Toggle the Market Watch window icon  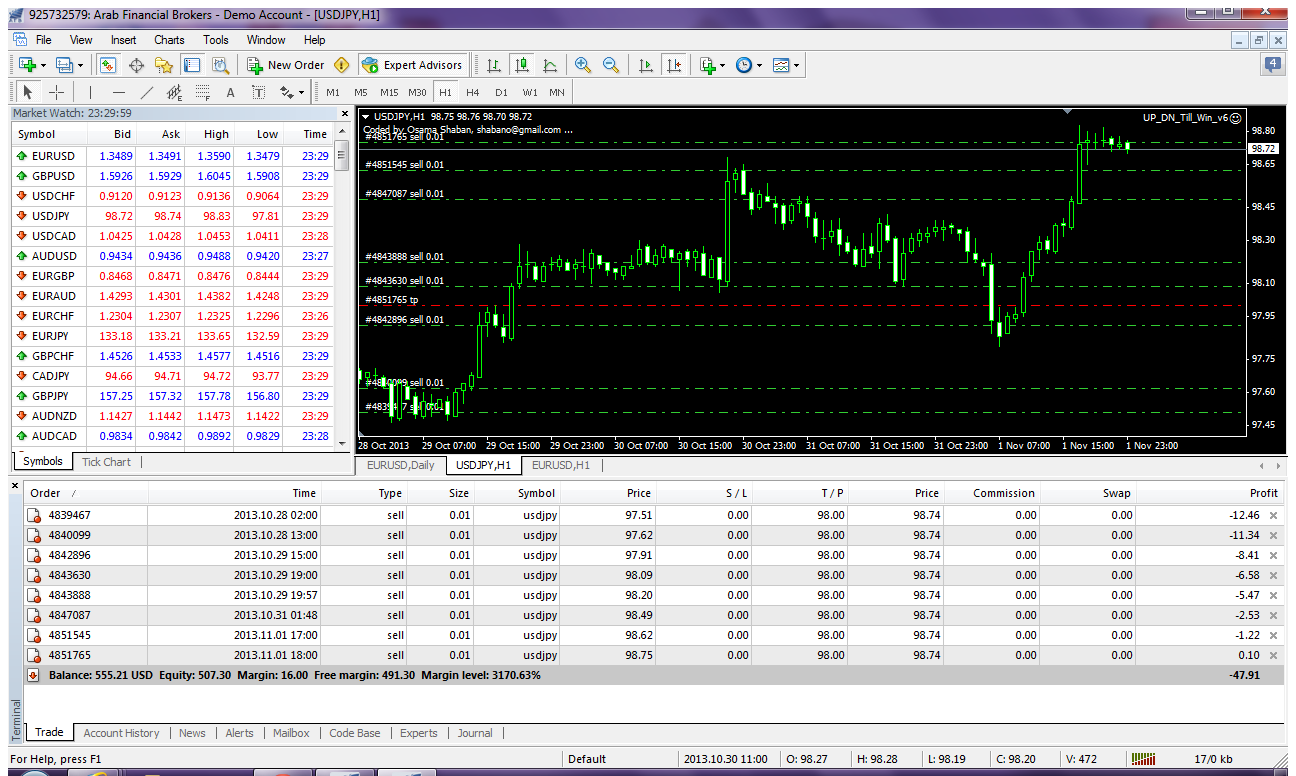pos(108,65)
